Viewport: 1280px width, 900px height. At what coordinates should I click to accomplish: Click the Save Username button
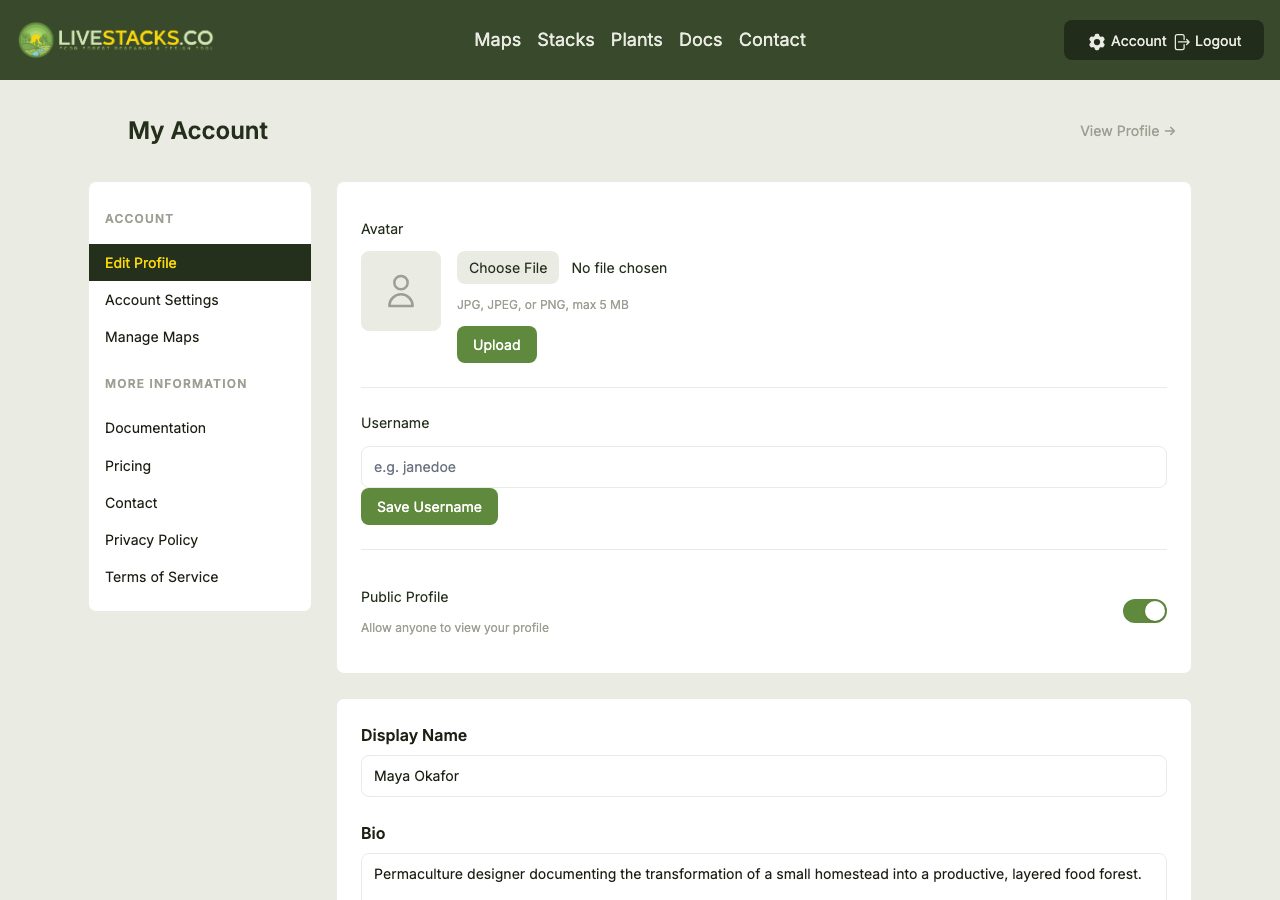point(429,507)
